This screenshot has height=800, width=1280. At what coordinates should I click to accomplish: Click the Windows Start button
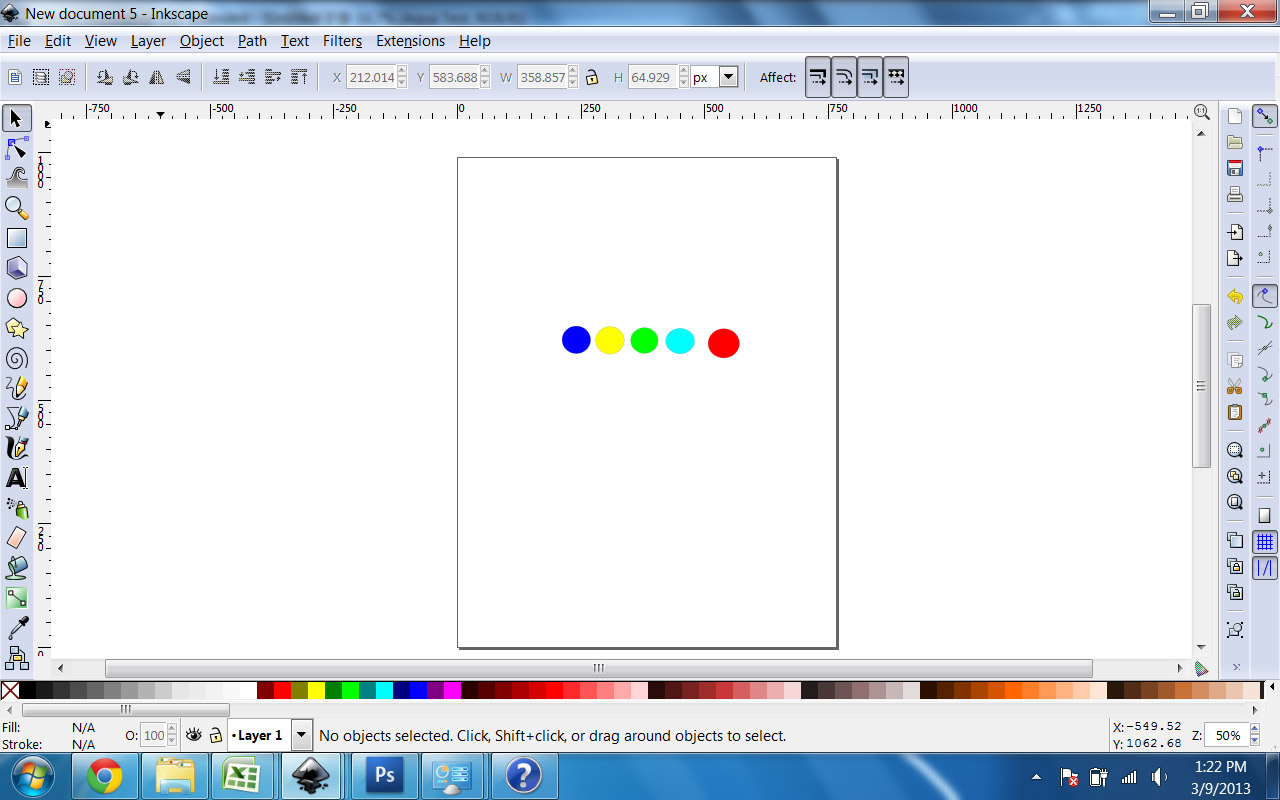pos(31,776)
